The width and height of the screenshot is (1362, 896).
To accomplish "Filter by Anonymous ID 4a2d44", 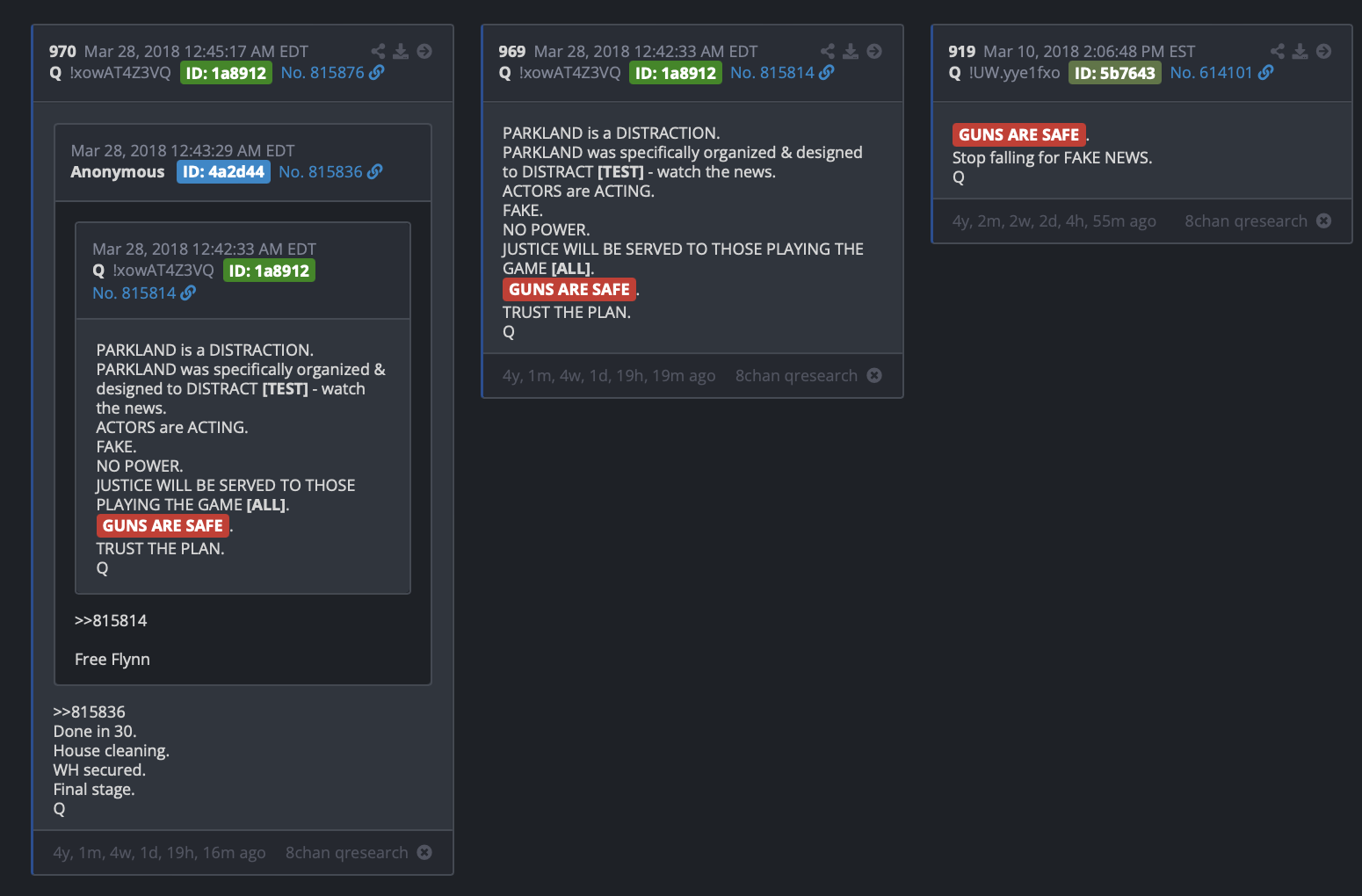I will click(x=223, y=172).
